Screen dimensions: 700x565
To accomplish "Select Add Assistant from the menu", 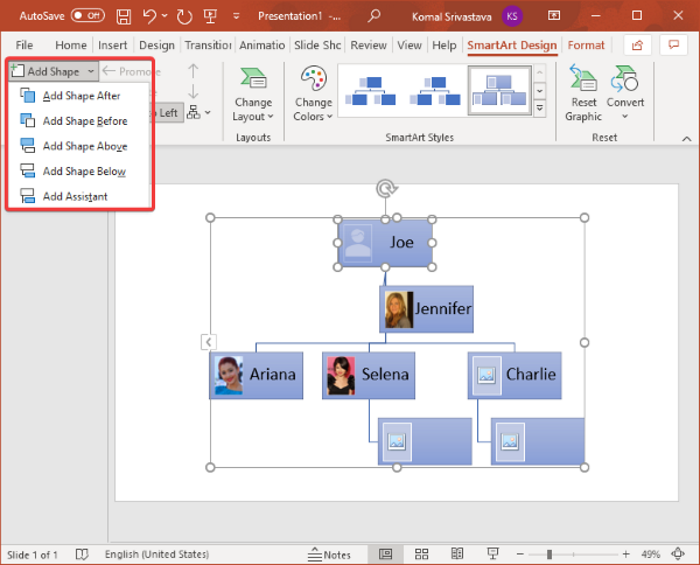I will [x=75, y=196].
